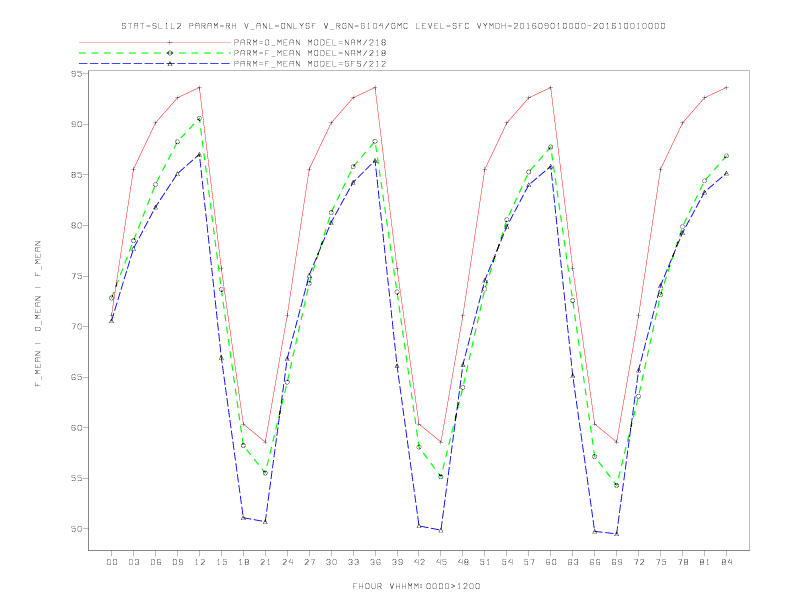Click the green circle marker at hour 45
The width and height of the screenshot is (792, 612).
point(441,476)
